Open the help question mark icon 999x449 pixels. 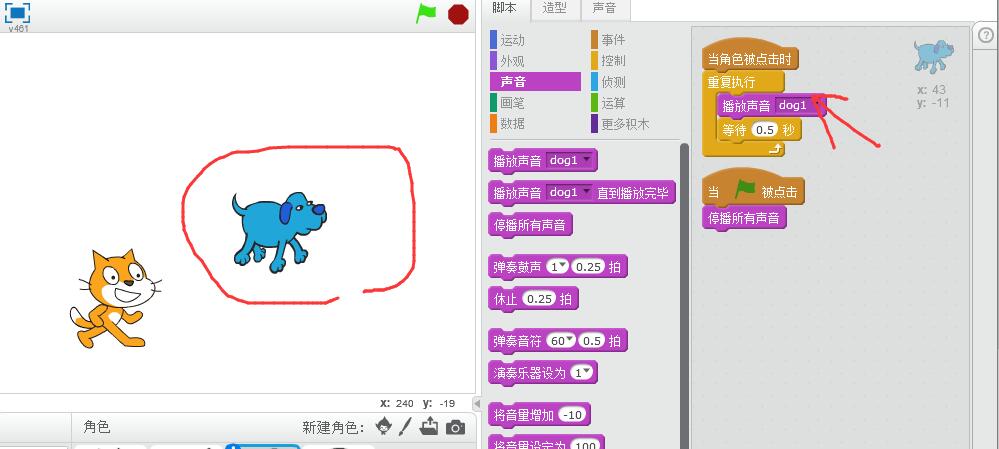click(x=985, y=36)
